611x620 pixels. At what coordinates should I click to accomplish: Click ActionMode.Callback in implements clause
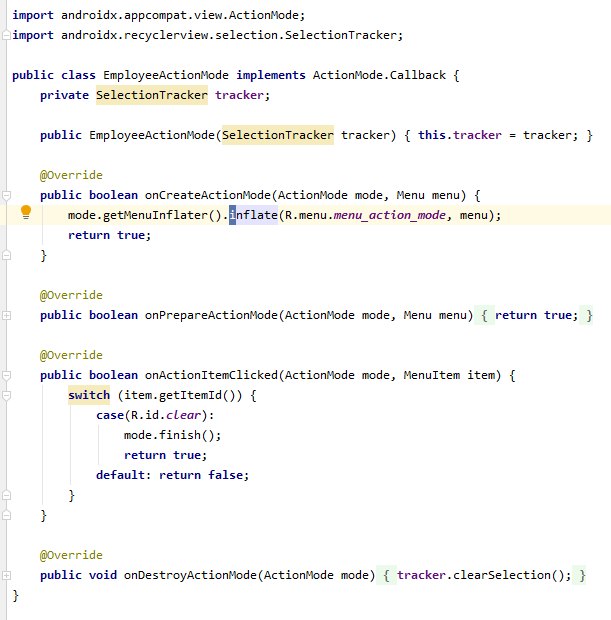click(x=379, y=75)
